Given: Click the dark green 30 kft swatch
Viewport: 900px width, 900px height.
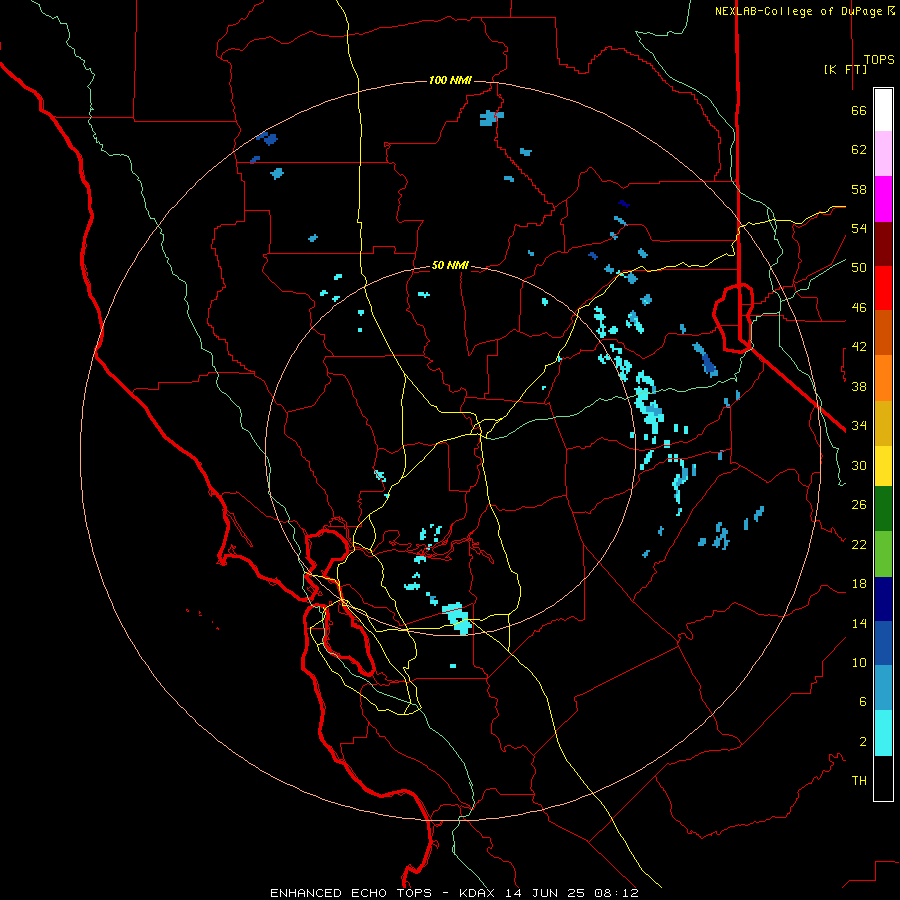Looking at the screenshot, I should click(883, 509).
